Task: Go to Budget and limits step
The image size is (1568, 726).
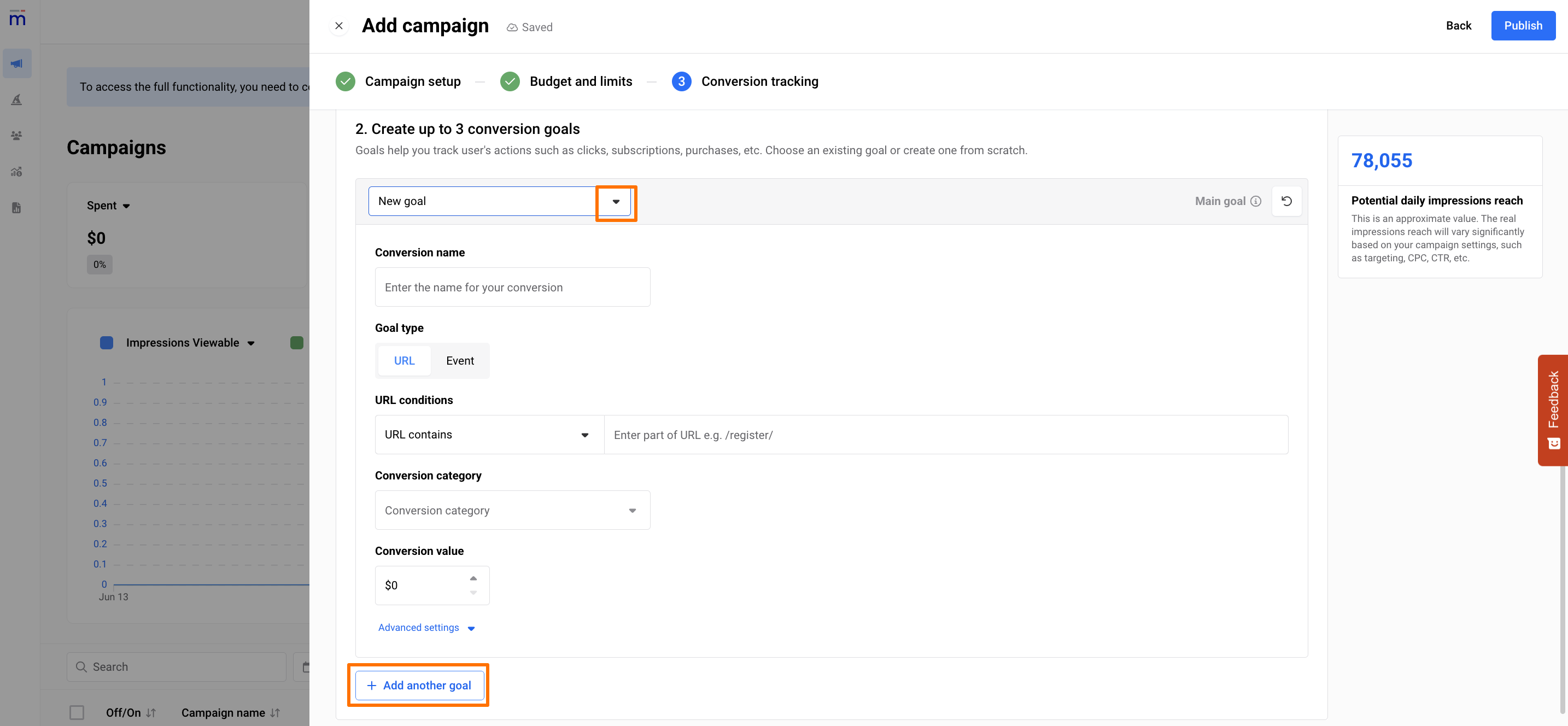Action: (580, 81)
